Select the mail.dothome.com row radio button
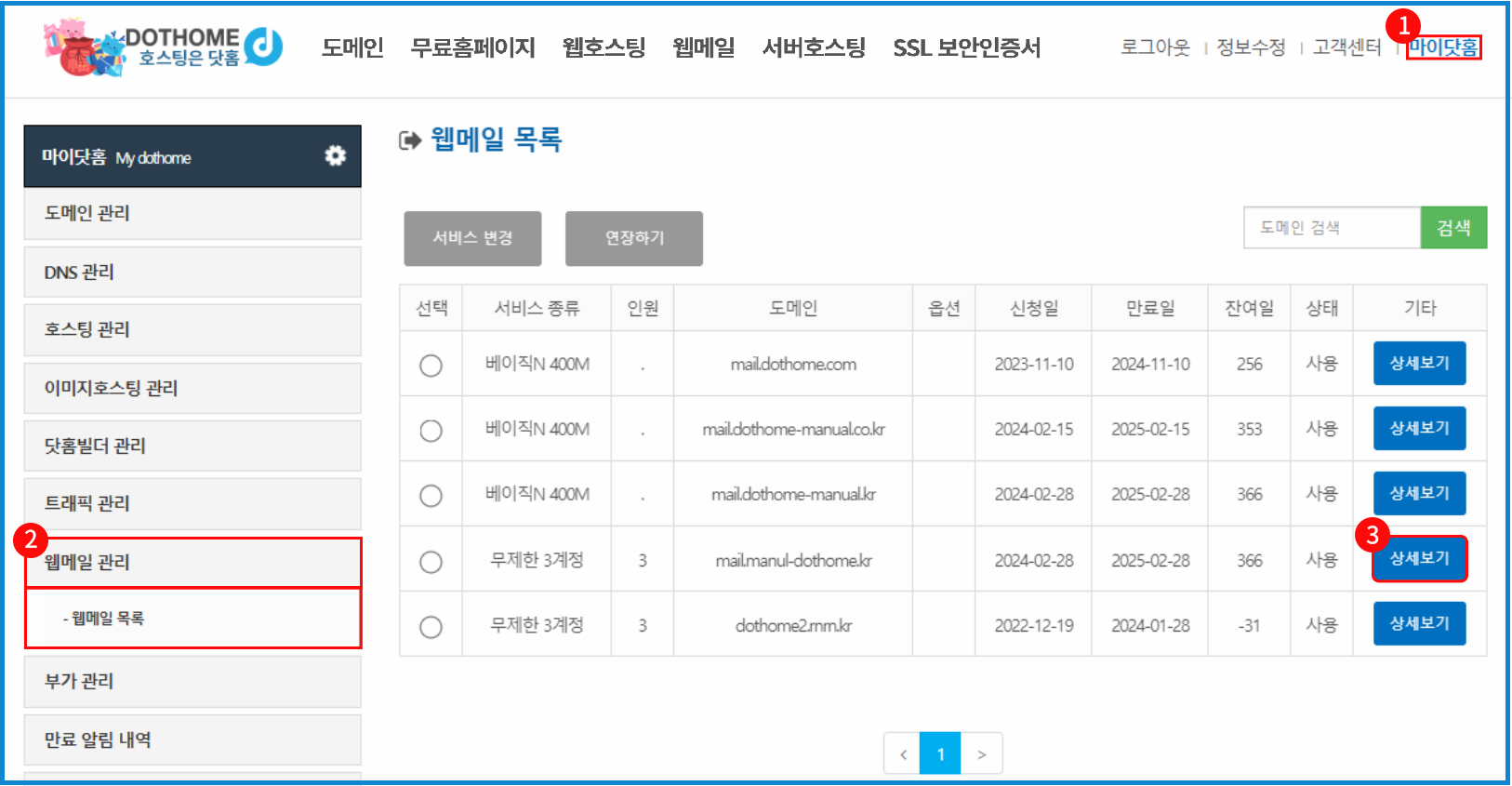1512x786 pixels. coord(431,366)
